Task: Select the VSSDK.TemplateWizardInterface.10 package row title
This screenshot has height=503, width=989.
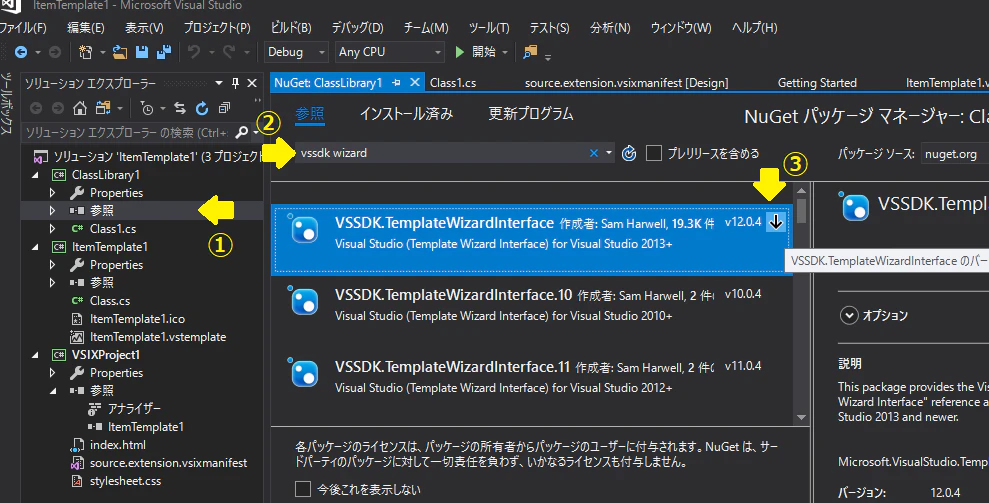Action: pyautogui.click(x=454, y=295)
